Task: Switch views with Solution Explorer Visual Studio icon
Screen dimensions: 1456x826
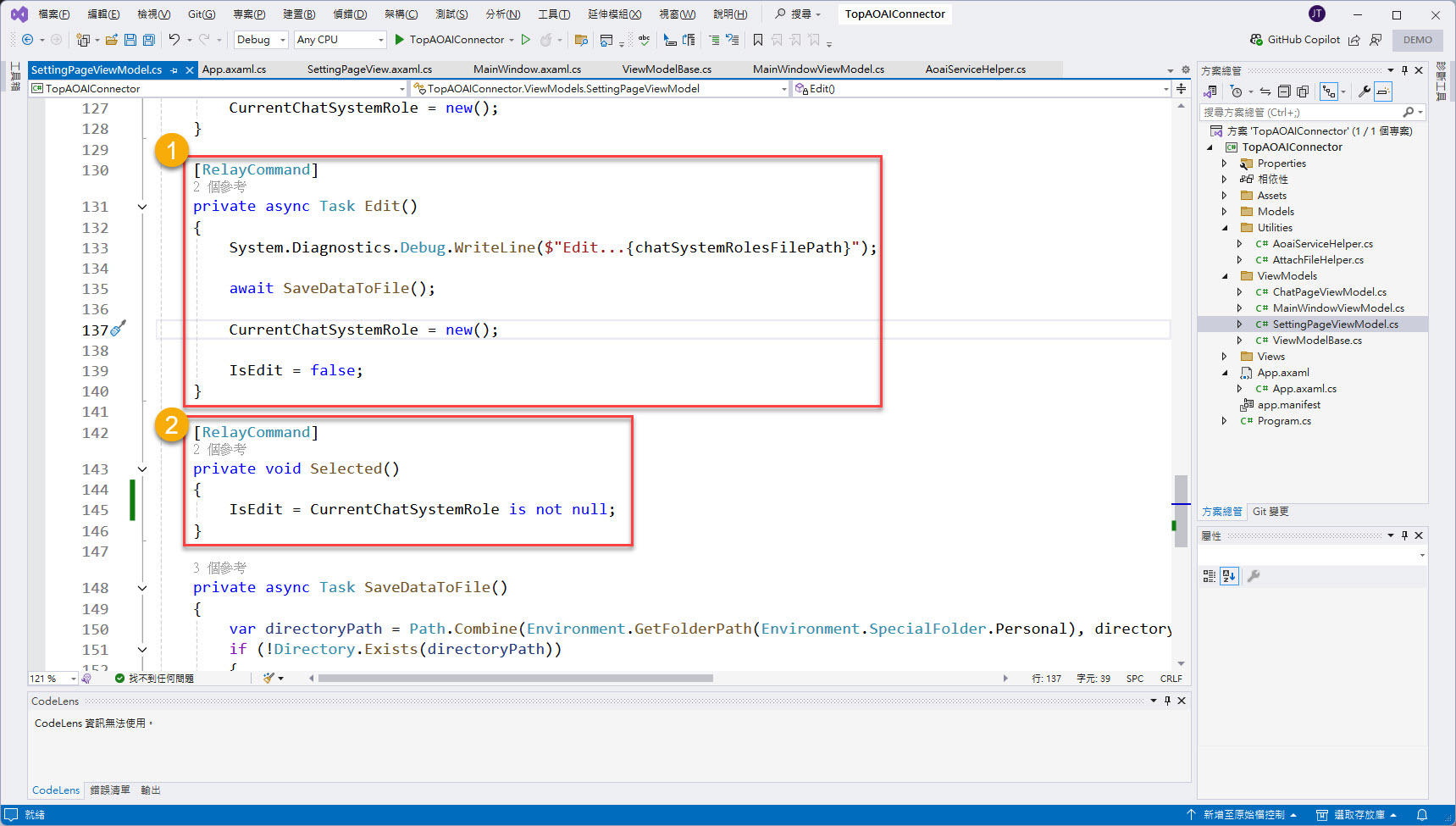Action: pos(1210,91)
